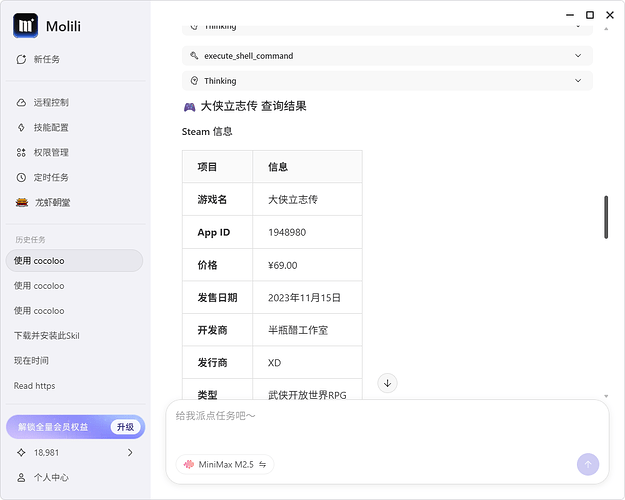Start a new task with 新任务 icon

(21, 59)
